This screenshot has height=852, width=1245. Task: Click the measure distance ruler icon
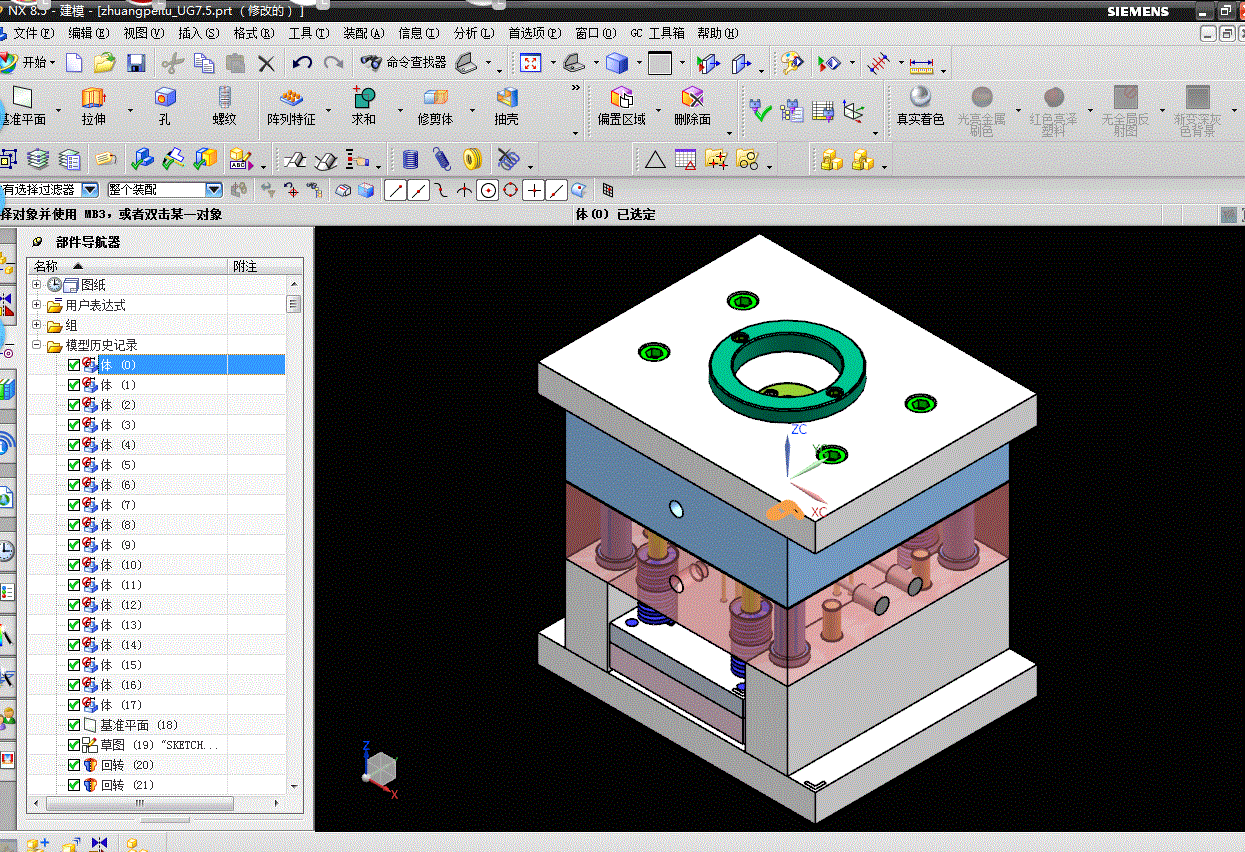click(921, 65)
